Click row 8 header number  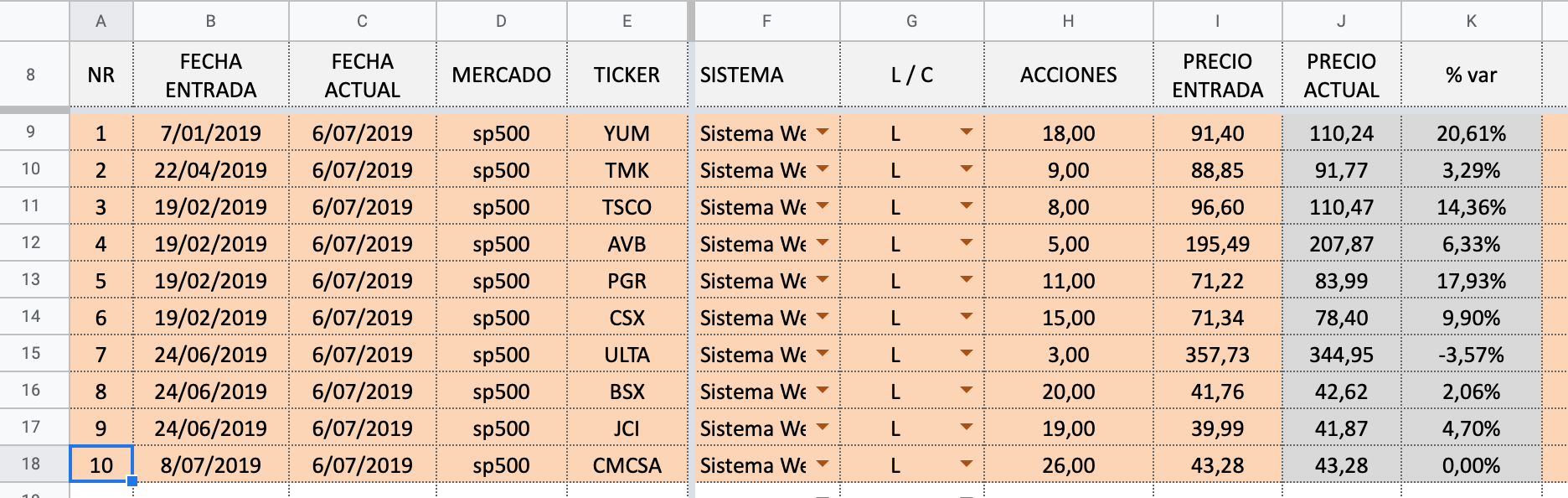click(31, 75)
